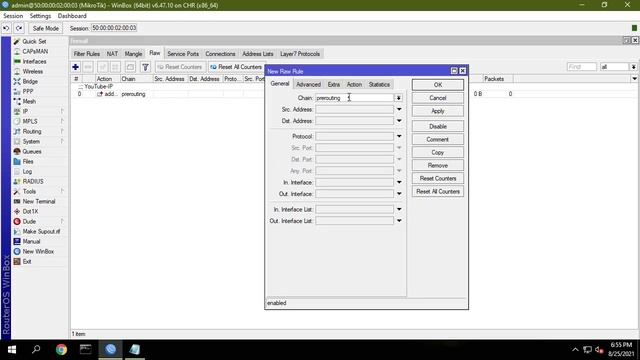
Task: Click the Chrome icon in the taskbar
Action: tap(61, 350)
